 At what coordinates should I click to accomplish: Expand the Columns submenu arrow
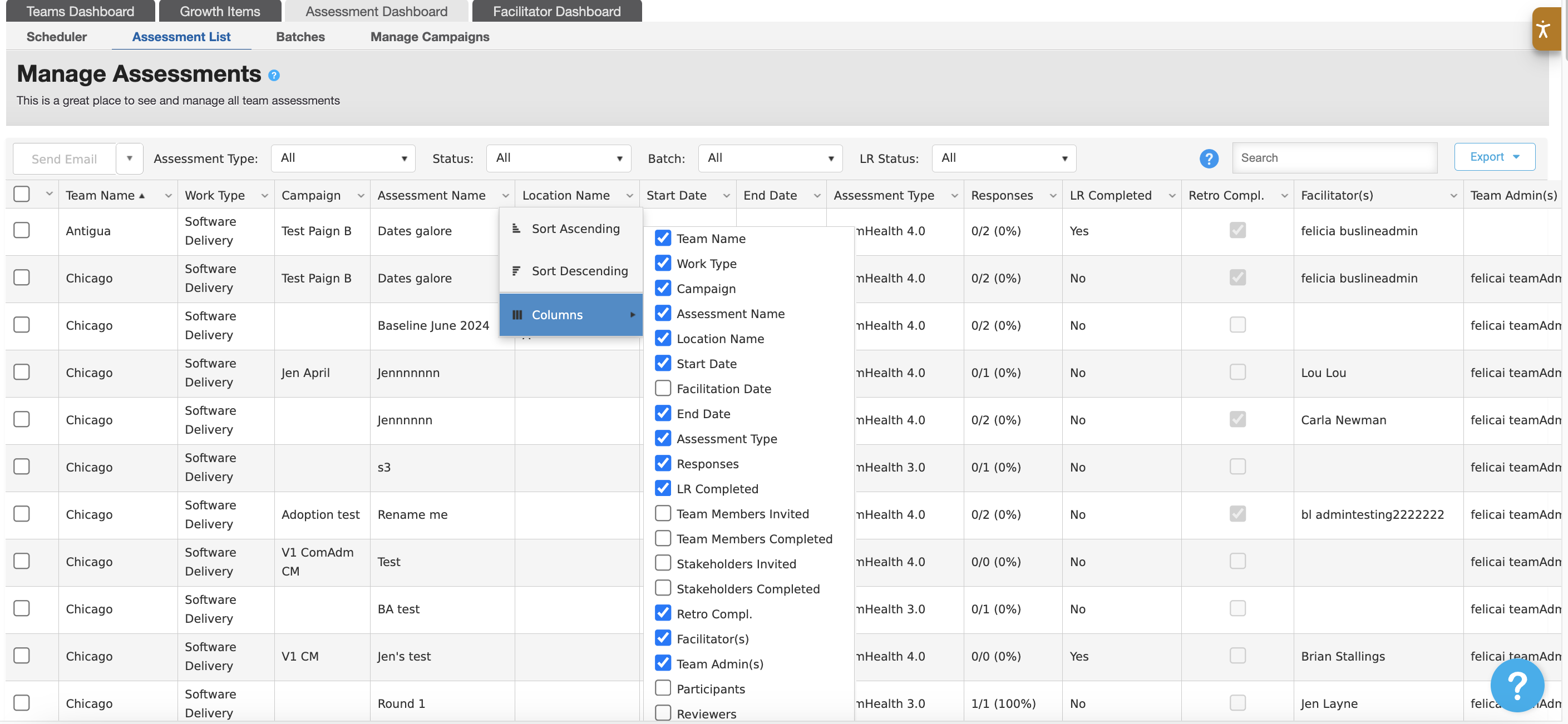pos(633,315)
